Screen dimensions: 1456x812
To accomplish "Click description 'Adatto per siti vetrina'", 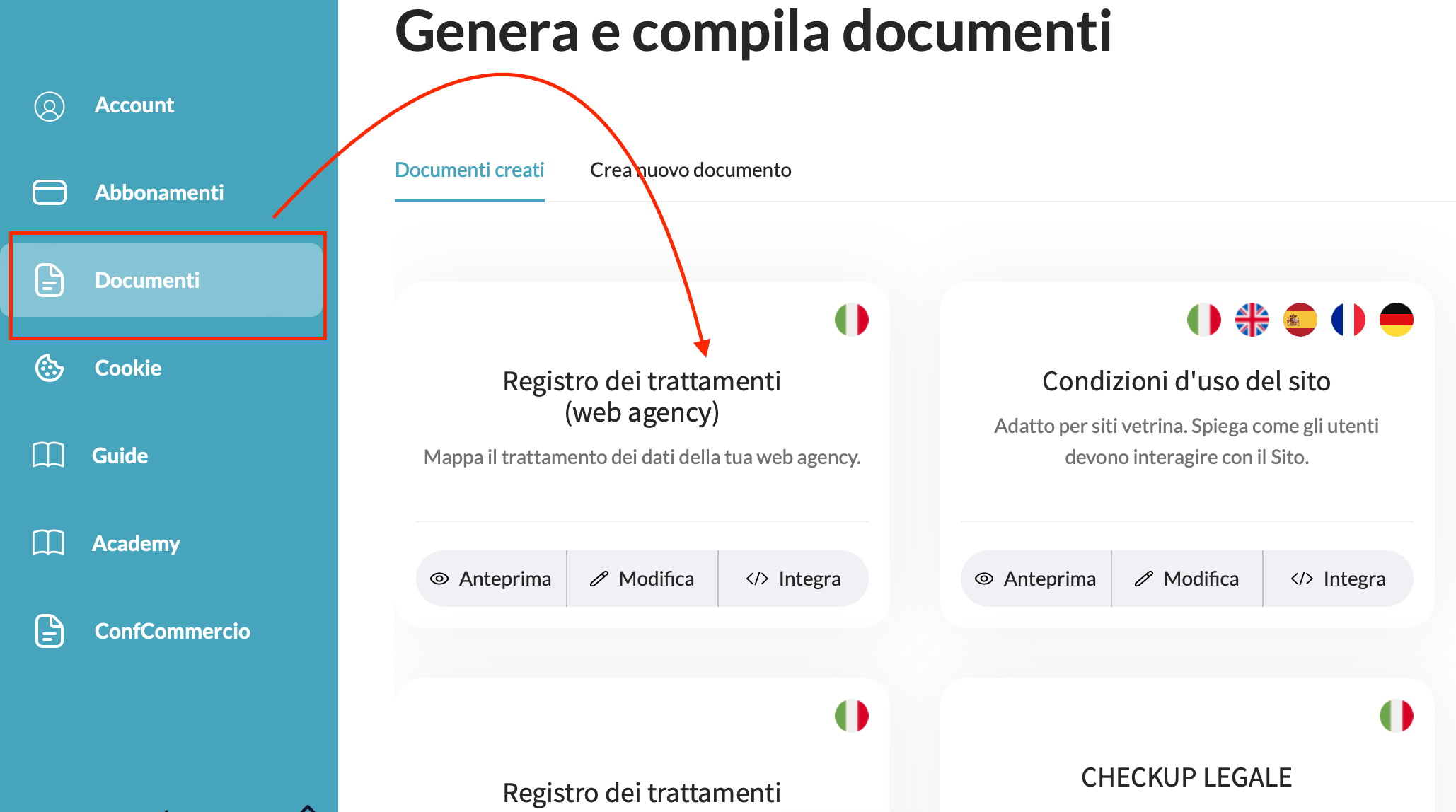I will tap(1186, 441).
